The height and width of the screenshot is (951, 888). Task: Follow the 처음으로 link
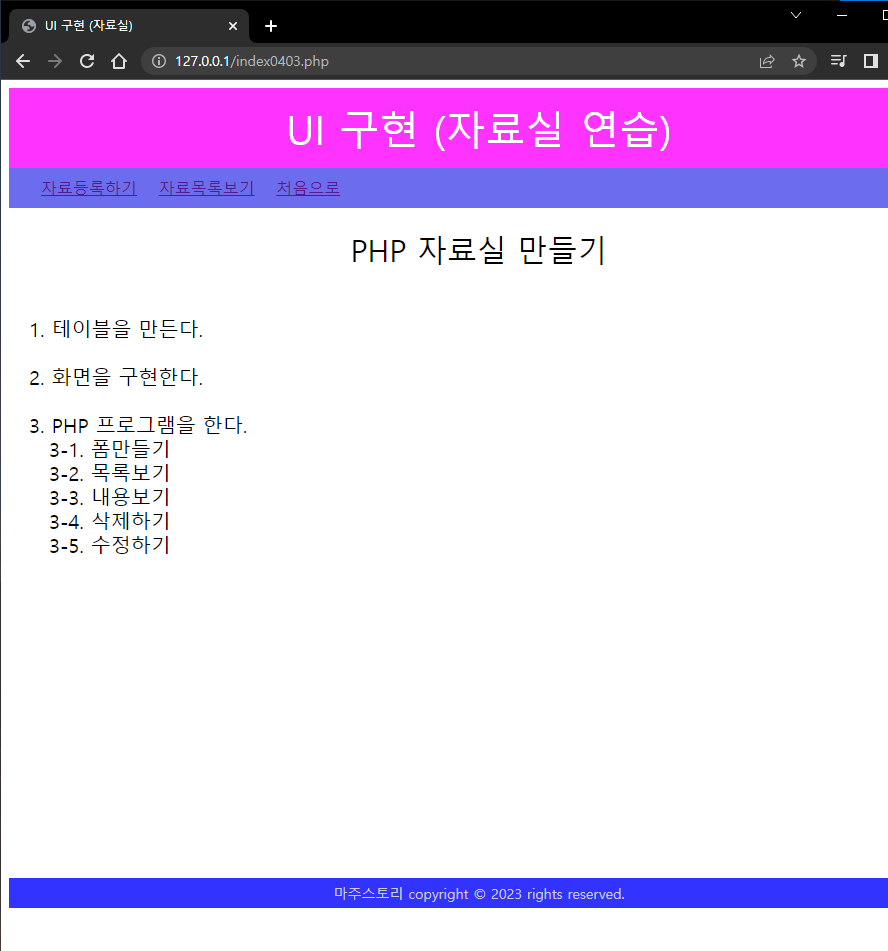point(308,188)
